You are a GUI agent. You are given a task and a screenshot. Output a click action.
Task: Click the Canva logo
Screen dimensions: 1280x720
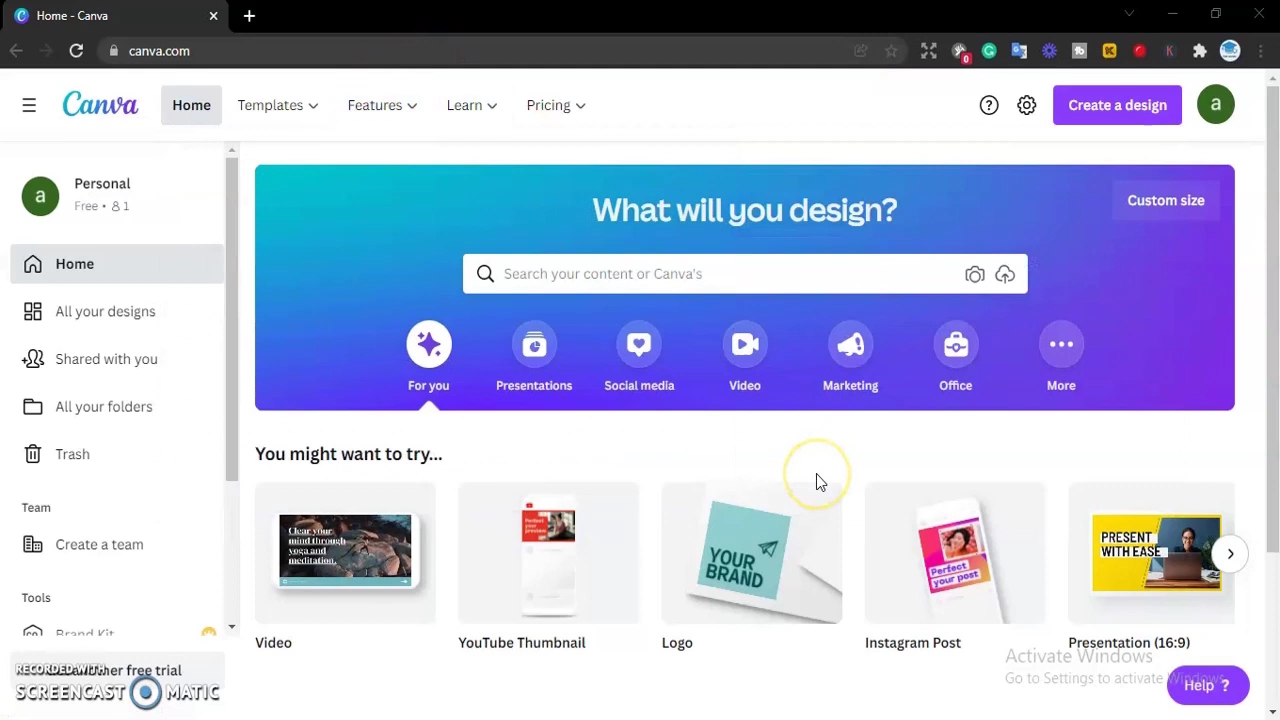click(100, 105)
